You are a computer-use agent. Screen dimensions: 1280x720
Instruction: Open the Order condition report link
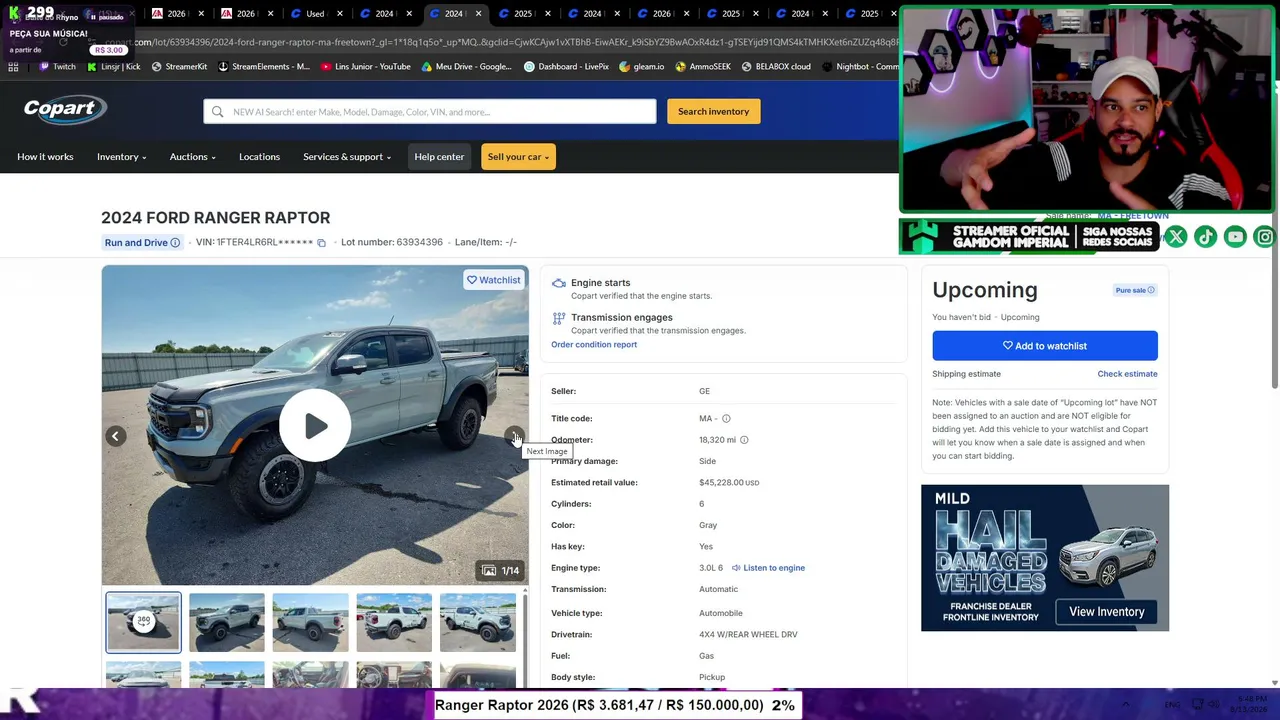(x=594, y=345)
